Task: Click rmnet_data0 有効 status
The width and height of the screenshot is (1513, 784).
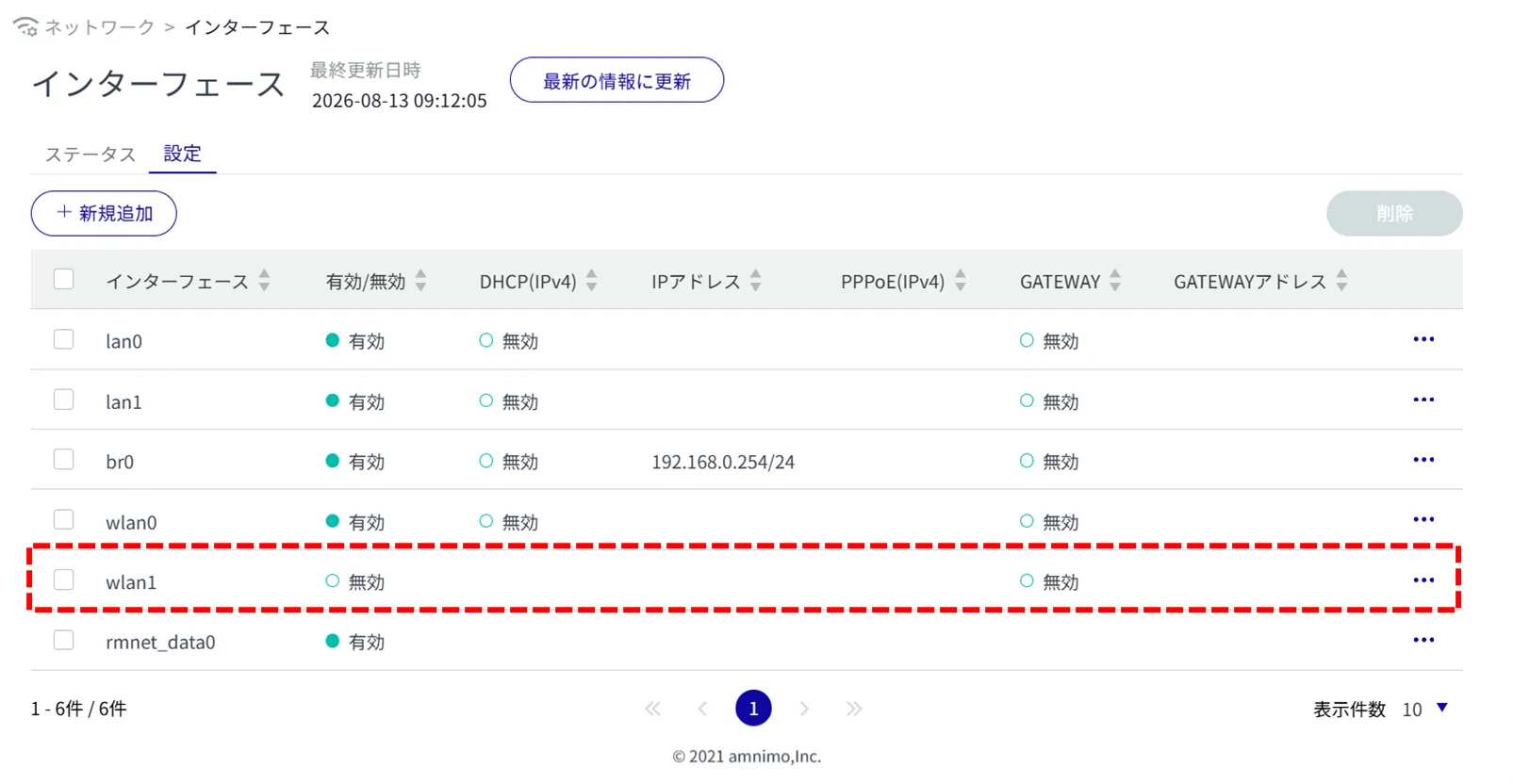Action: coord(355,642)
